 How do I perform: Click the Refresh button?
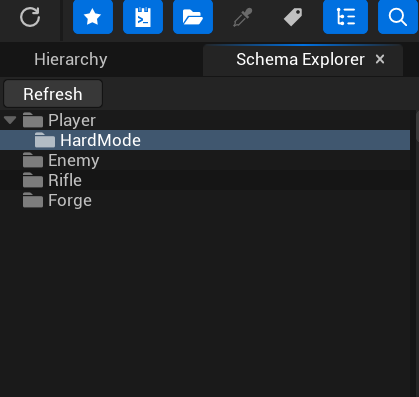coord(53,94)
